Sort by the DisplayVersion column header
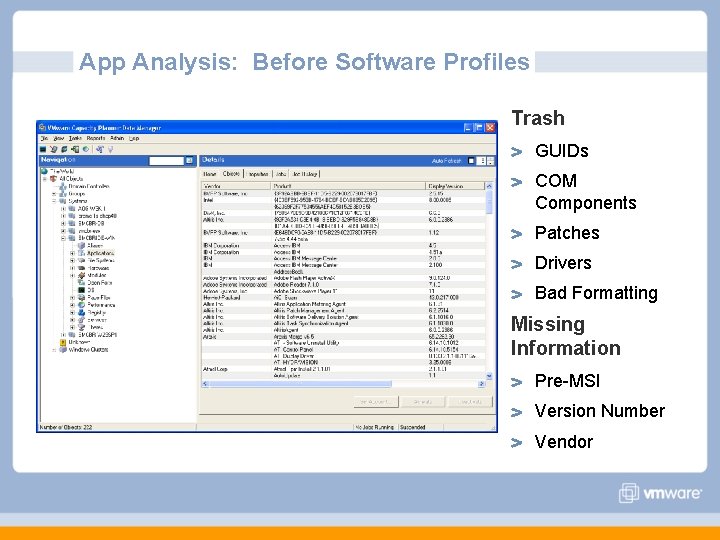The image size is (720, 540). coord(455,186)
